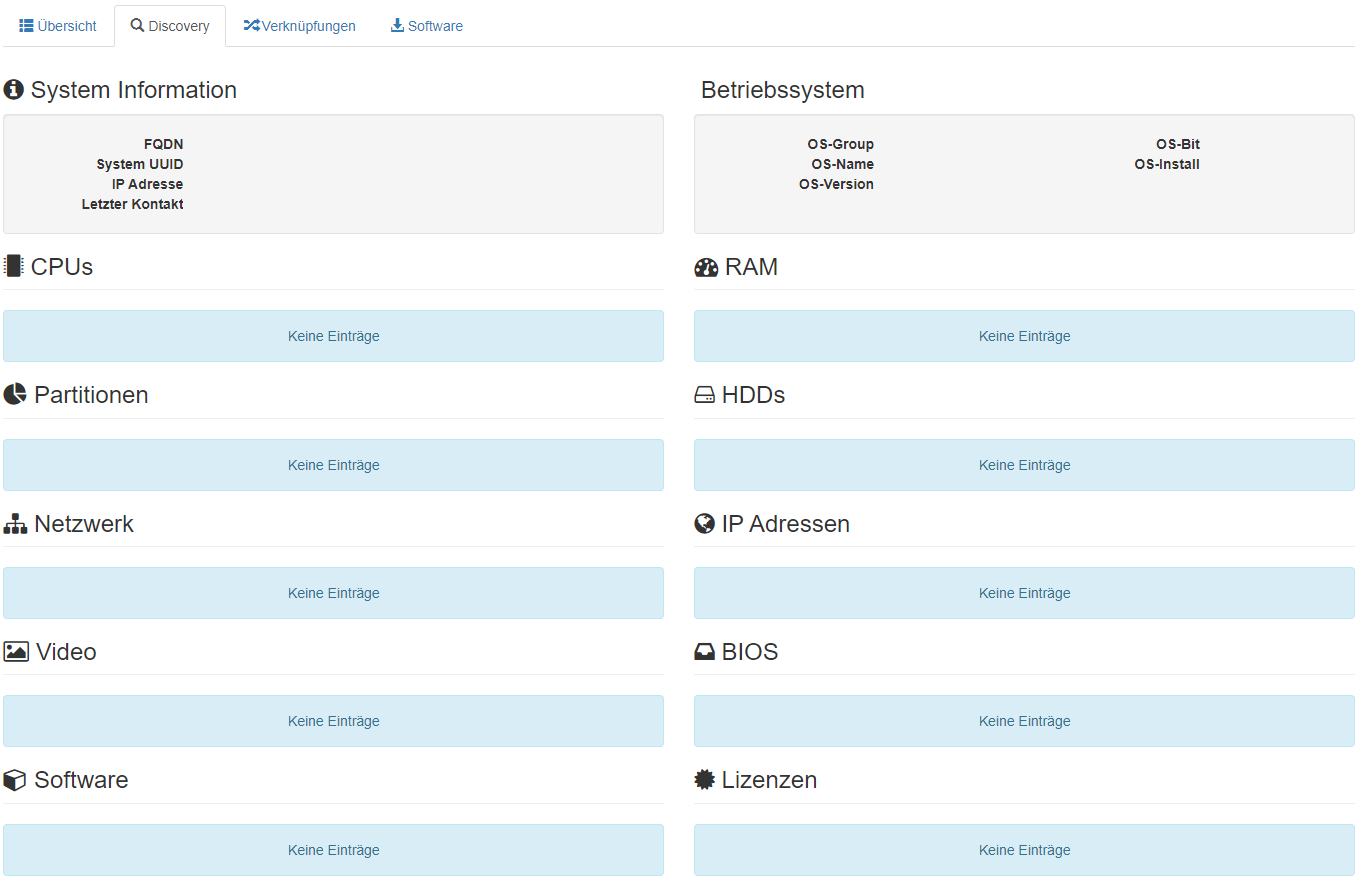
Task: Switch to the Software tab
Action: [x=427, y=25]
